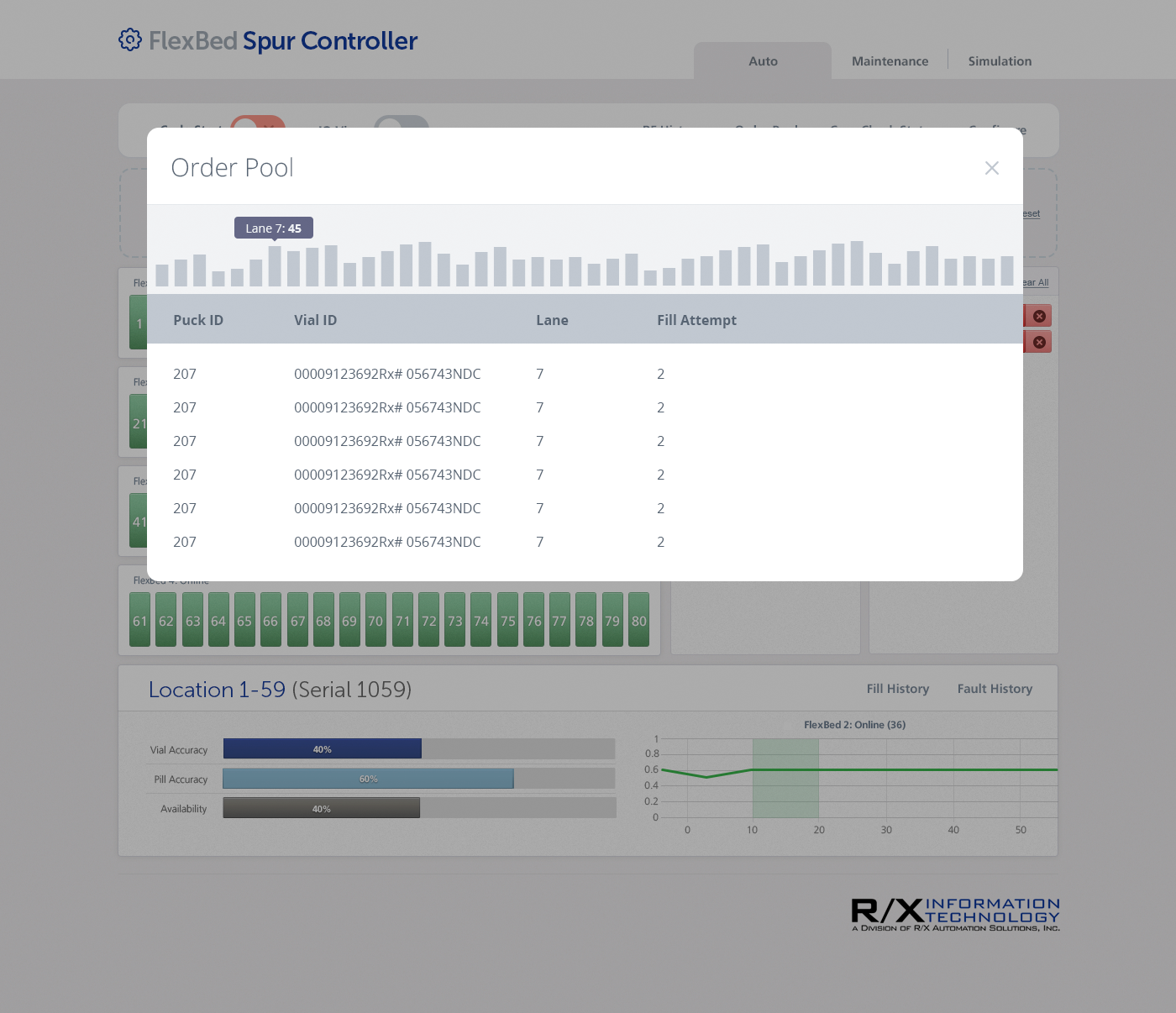Toggle the gray switch behind the dialog
The image size is (1176, 1013).
click(402, 122)
